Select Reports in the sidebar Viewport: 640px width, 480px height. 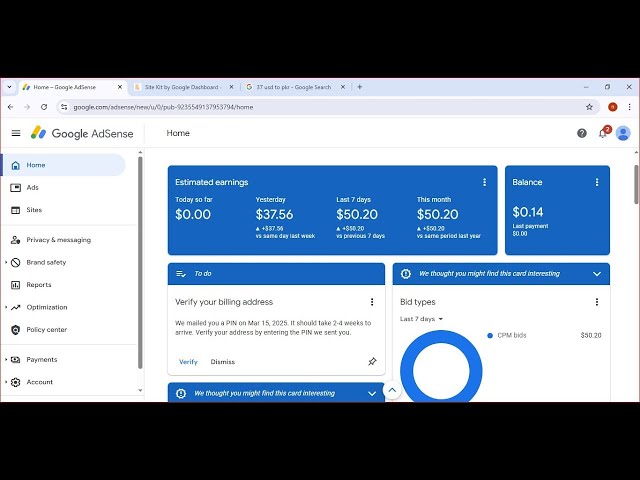(x=64, y=285)
